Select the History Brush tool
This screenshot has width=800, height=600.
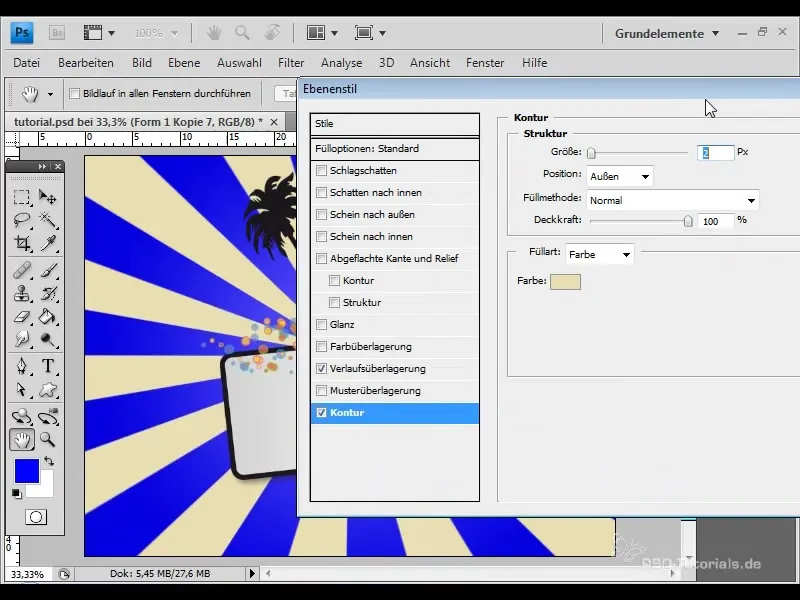(48, 293)
